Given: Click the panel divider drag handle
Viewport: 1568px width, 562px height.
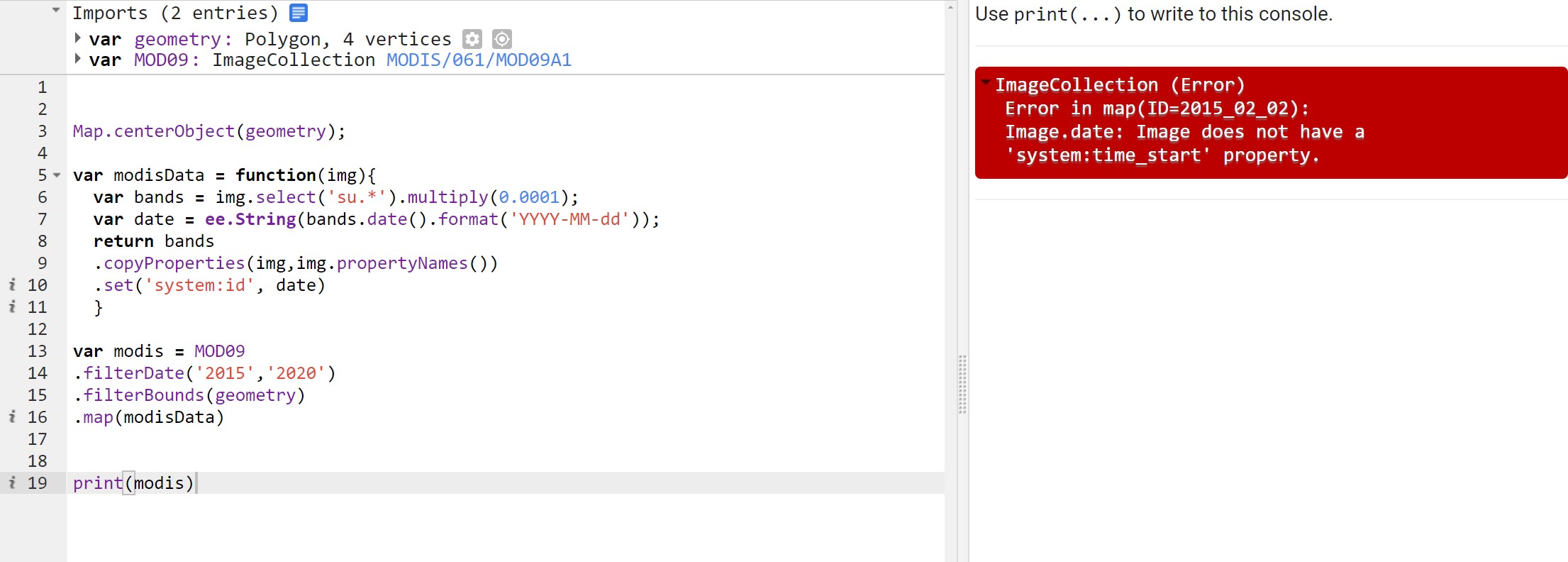Looking at the screenshot, I should (x=962, y=384).
